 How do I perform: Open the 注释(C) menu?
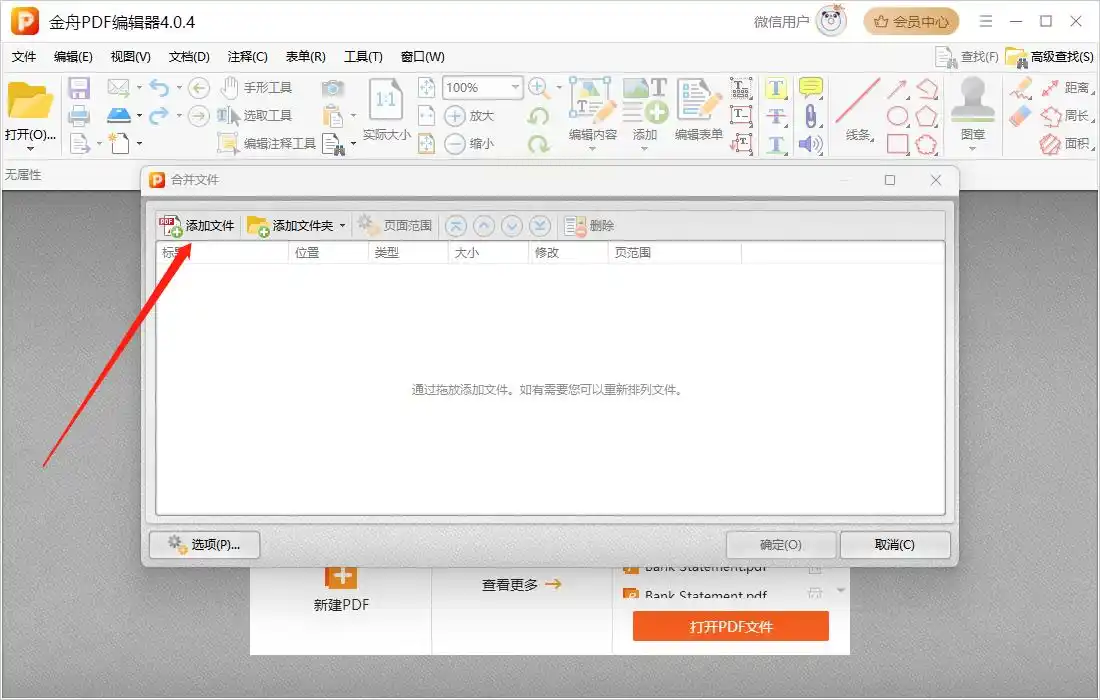coord(248,57)
